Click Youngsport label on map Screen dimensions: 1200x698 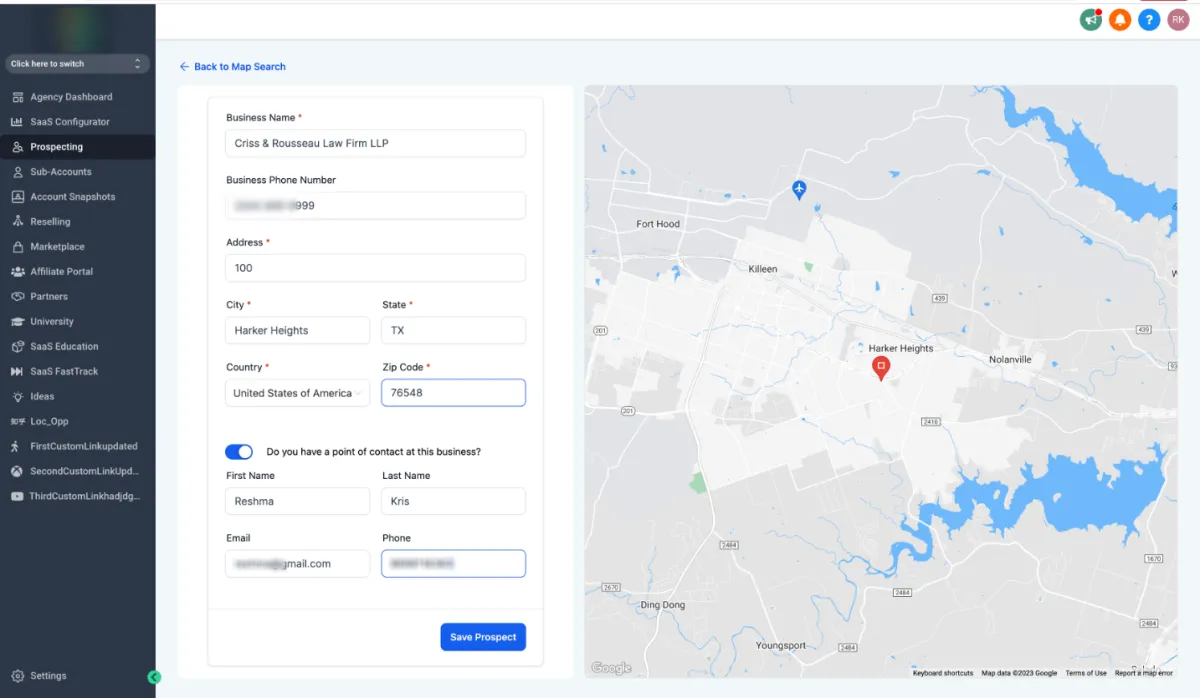pos(781,646)
